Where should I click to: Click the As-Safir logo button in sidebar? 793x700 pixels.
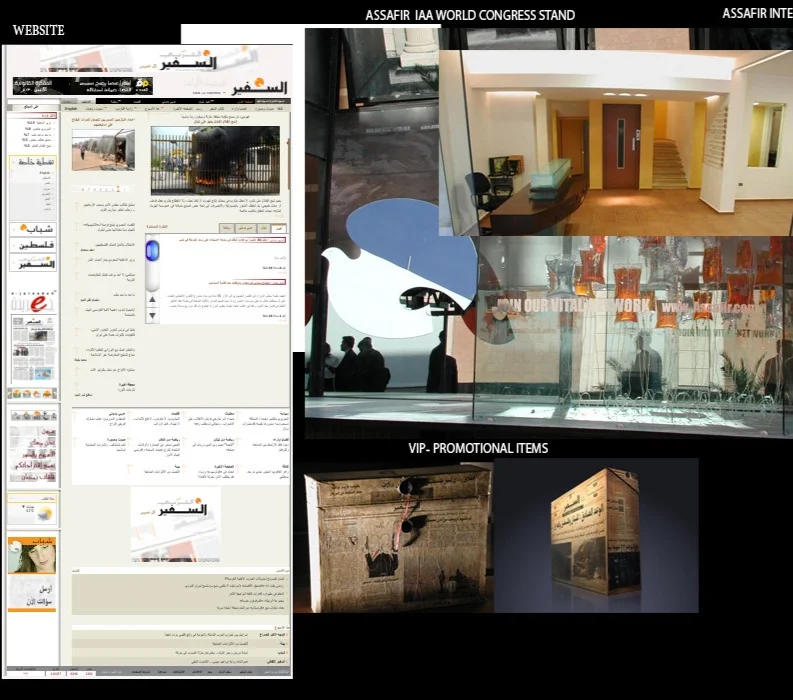tap(33, 262)
